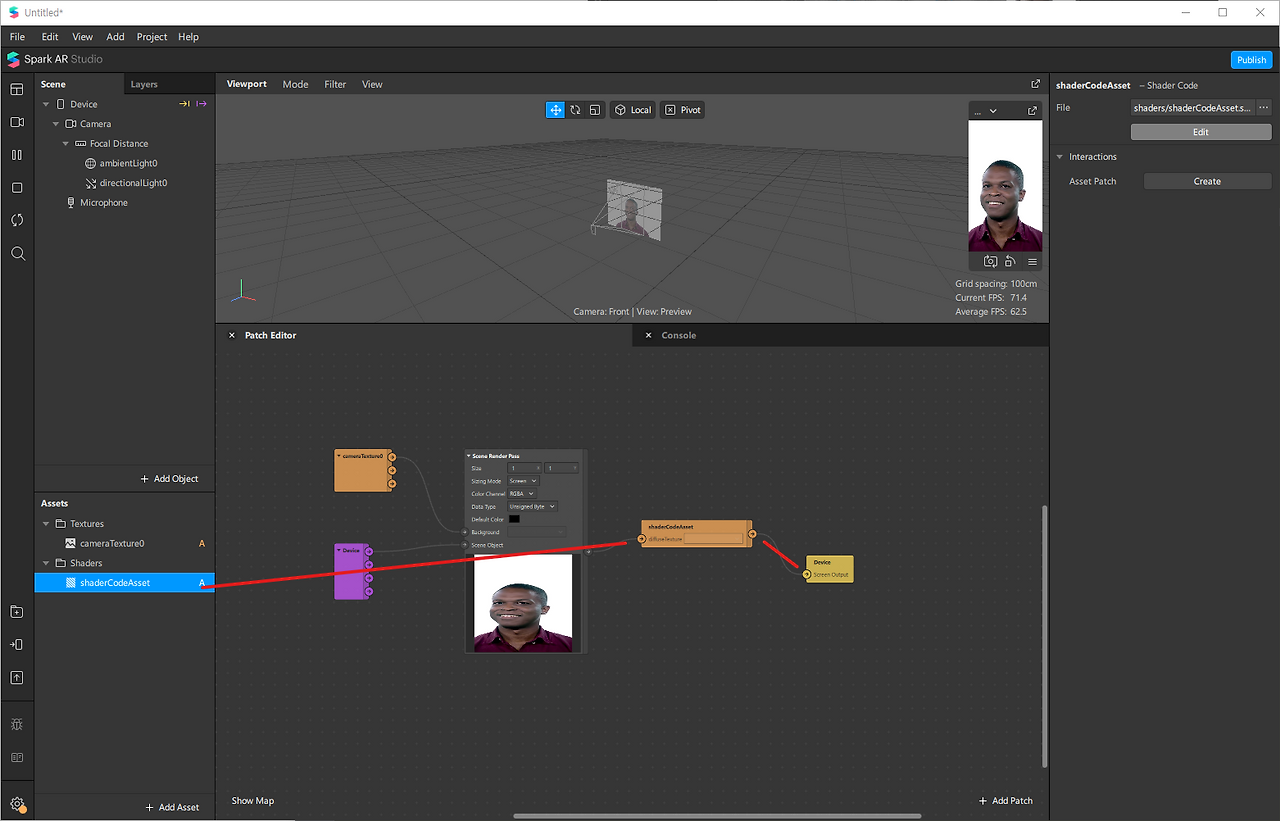This screenshot has height=821, width=1280.
Task: Click the send-to-device arrow icon in left toolbar
Action: (x=17, y=645)
